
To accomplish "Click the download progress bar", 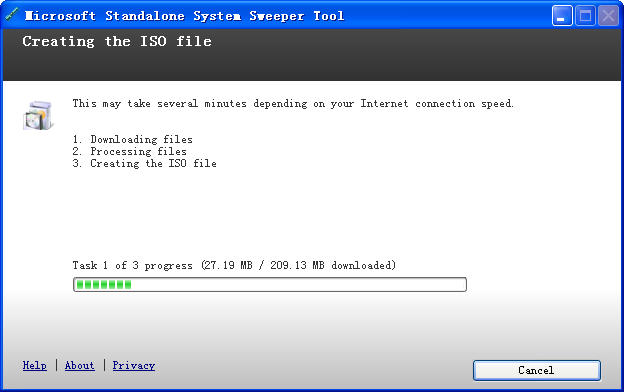I will [x=270, y=285].
